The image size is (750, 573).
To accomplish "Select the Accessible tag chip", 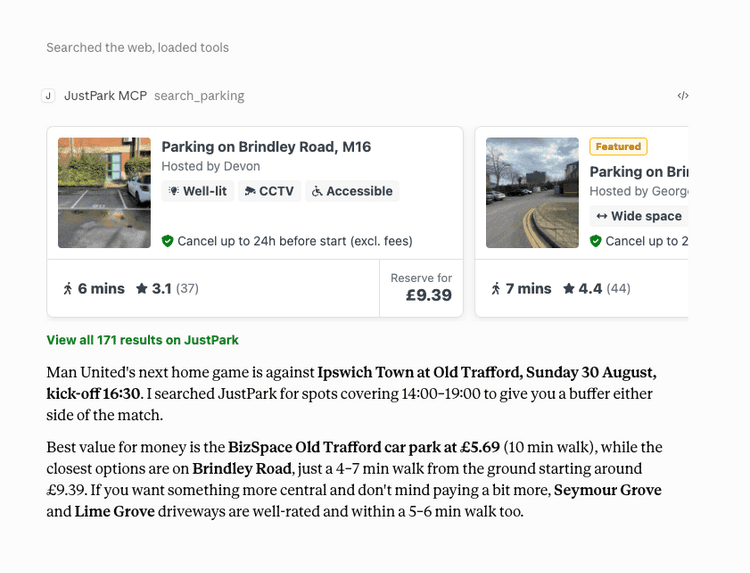I will point(352,191).
